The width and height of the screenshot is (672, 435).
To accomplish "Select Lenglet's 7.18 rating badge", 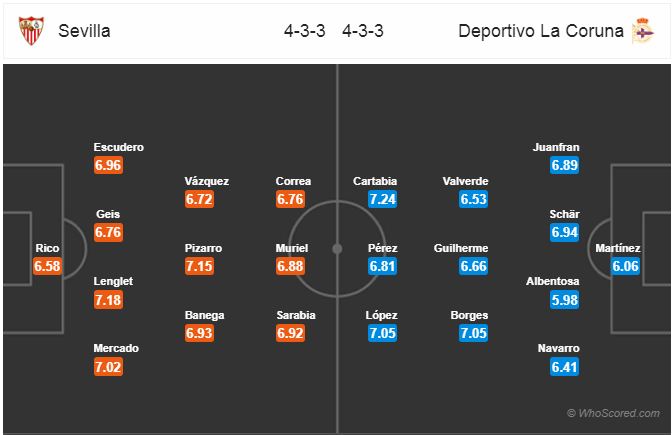I will 108,300.
